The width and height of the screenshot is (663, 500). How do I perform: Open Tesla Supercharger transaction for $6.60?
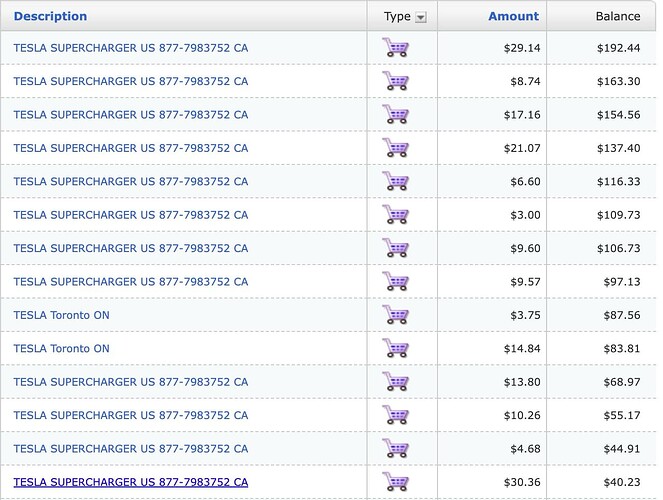point(131,181)
